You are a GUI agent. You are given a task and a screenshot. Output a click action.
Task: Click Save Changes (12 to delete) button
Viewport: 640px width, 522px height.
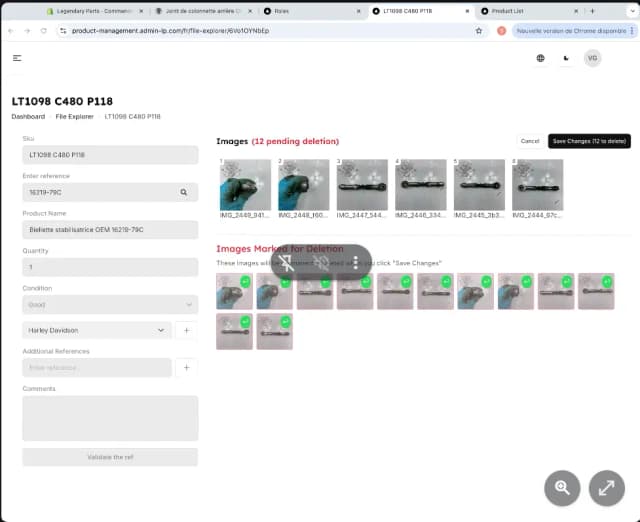589,141
